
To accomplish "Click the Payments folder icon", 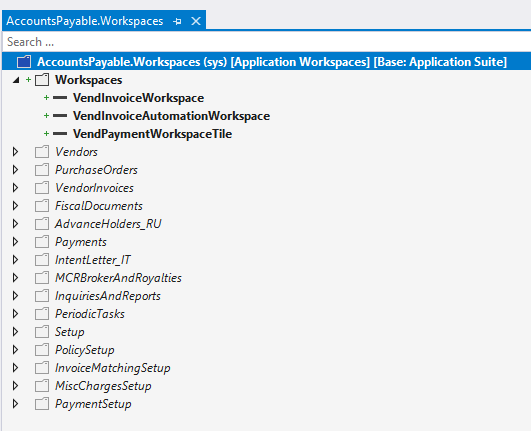I will click(x=42, y=242).
